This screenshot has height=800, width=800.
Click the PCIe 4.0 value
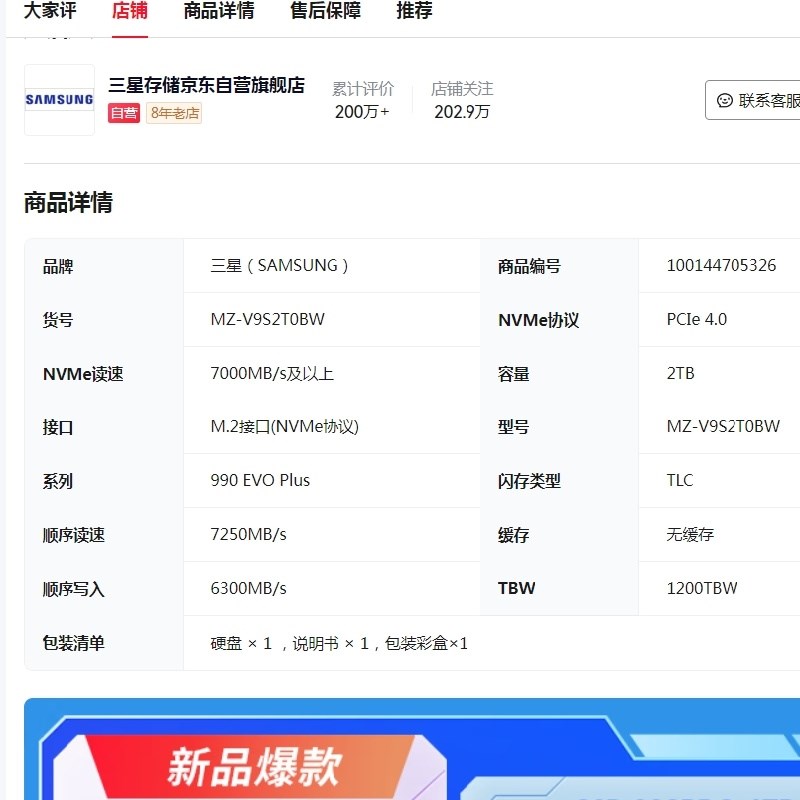coord(696,319)
